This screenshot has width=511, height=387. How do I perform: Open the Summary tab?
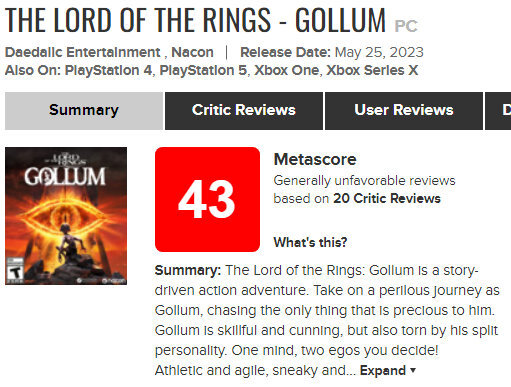tap(84, 111)
